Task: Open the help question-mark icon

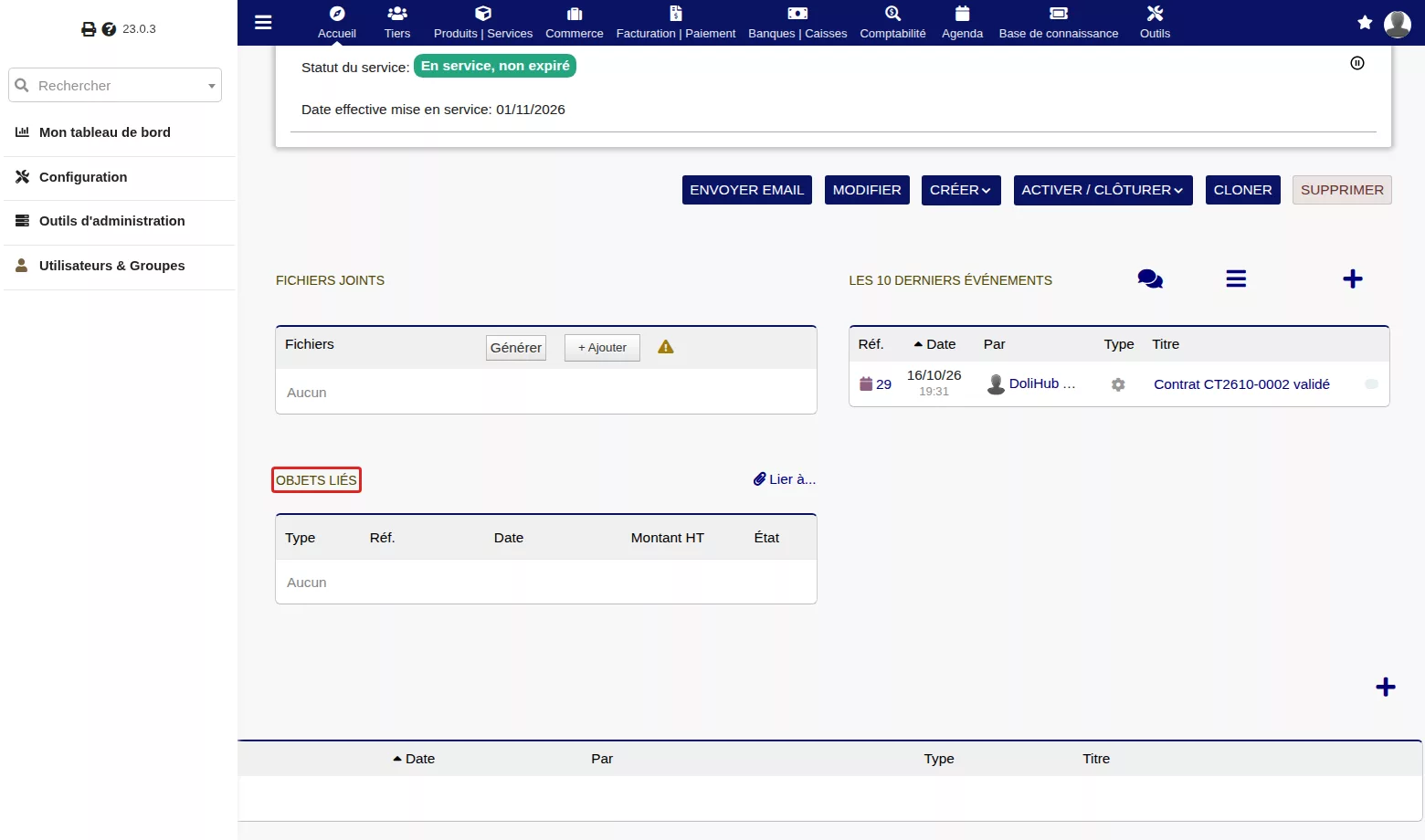Action: tap(109, 29)
